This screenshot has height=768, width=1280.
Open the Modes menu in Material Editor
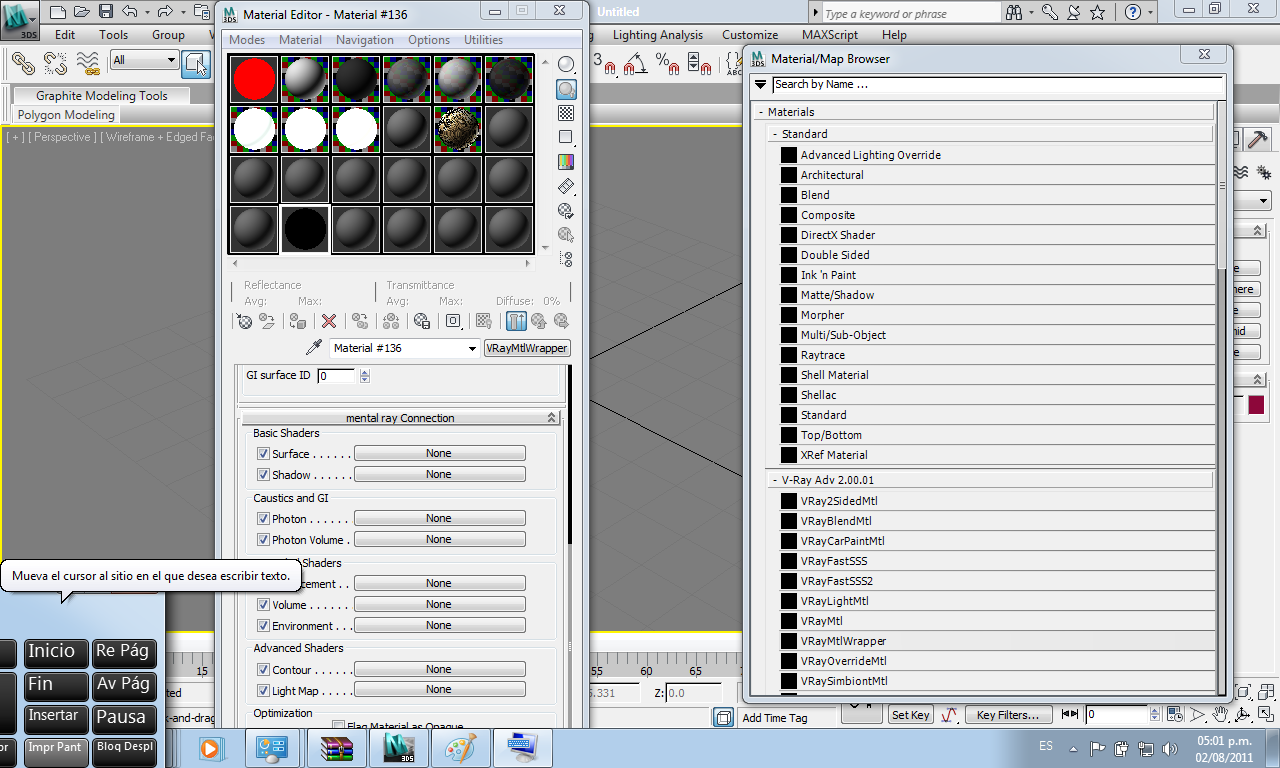247,40
